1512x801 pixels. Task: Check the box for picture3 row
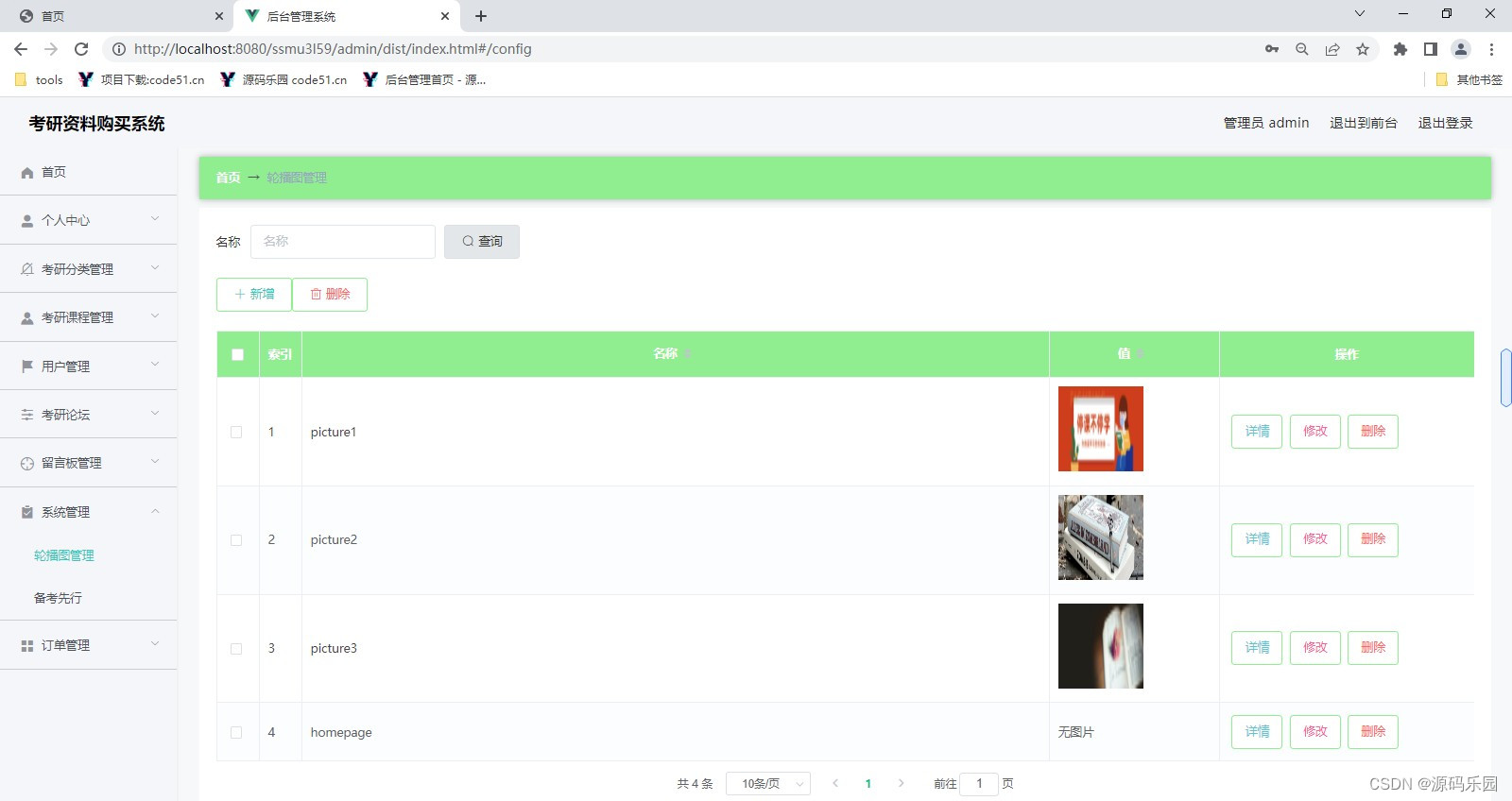(236, 649)
